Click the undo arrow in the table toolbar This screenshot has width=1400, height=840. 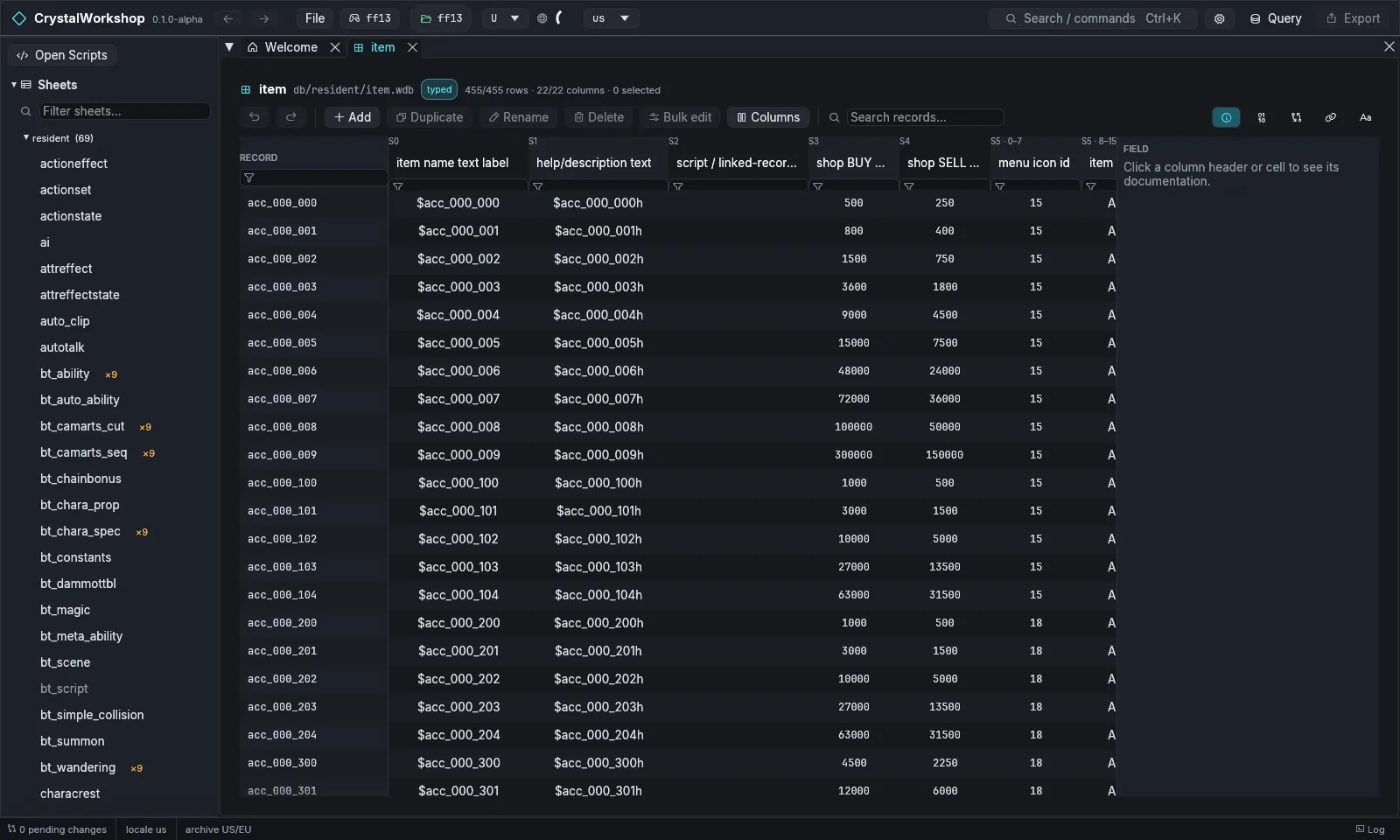pos(255,117)
